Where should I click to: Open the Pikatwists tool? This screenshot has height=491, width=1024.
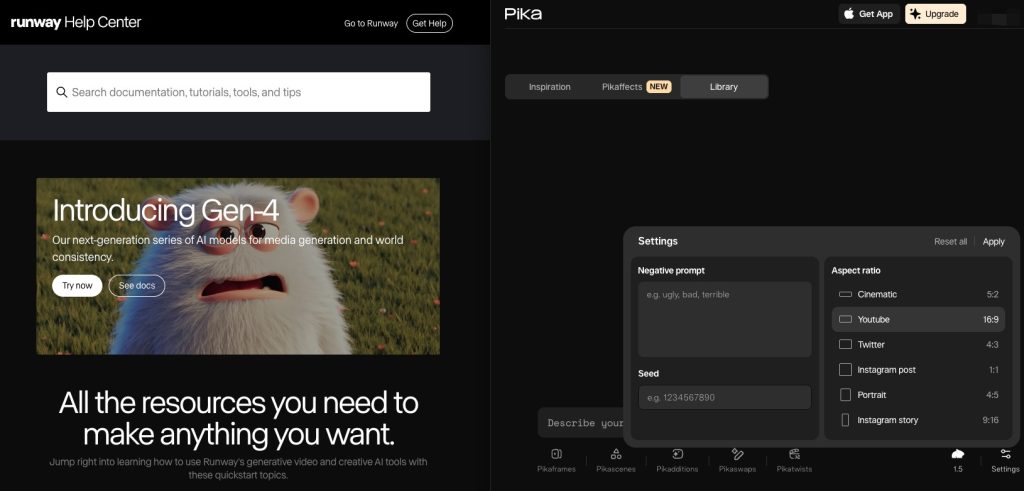point(794,459)
